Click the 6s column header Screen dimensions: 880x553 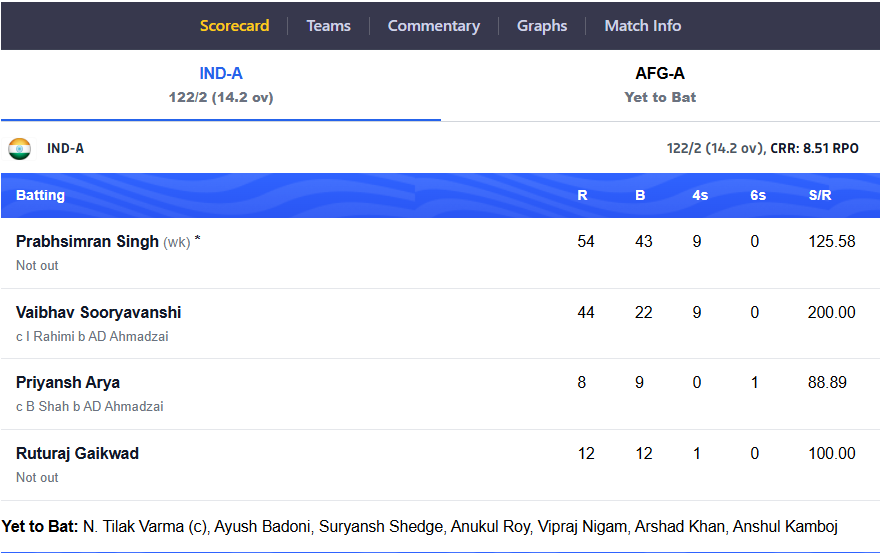click(x=758, y=195)
